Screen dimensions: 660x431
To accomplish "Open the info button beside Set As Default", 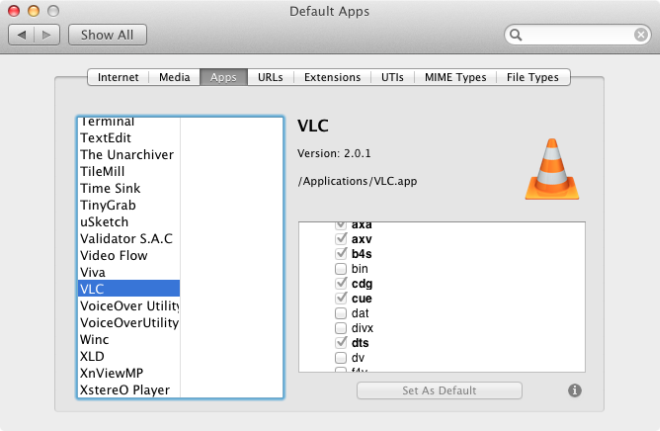I will pyautogui.click(x=575, y=391).
